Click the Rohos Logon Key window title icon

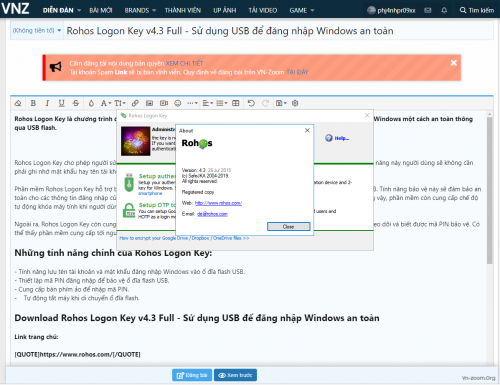pyautogui.click(x=123, y=115)
